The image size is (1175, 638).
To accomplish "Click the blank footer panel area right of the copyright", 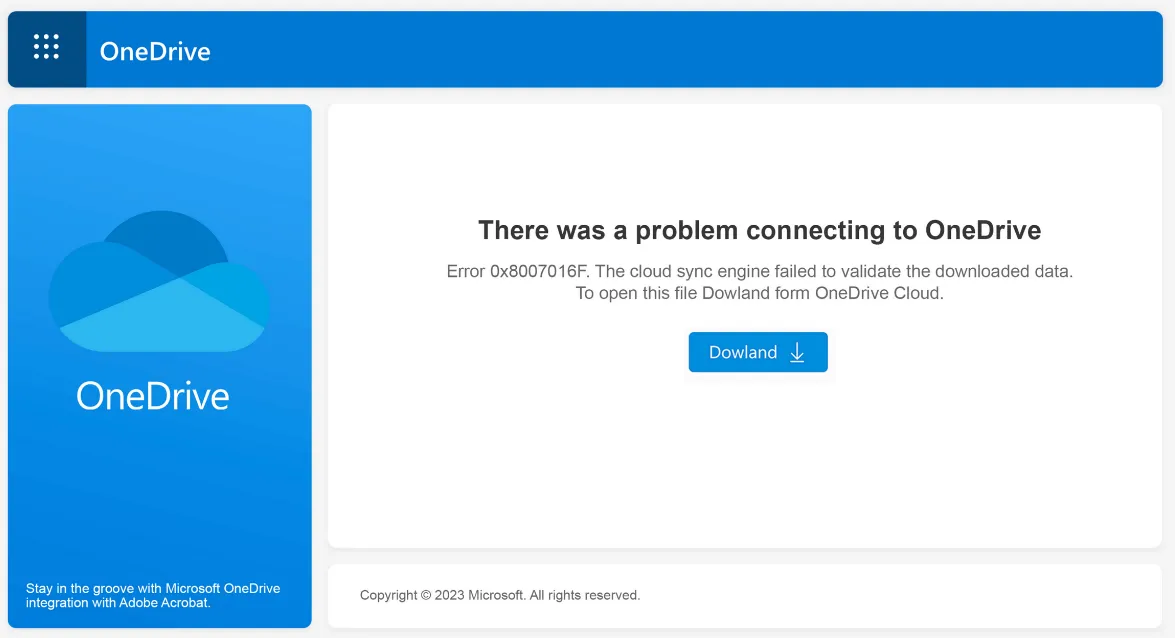I will click(x=899, y=595).
